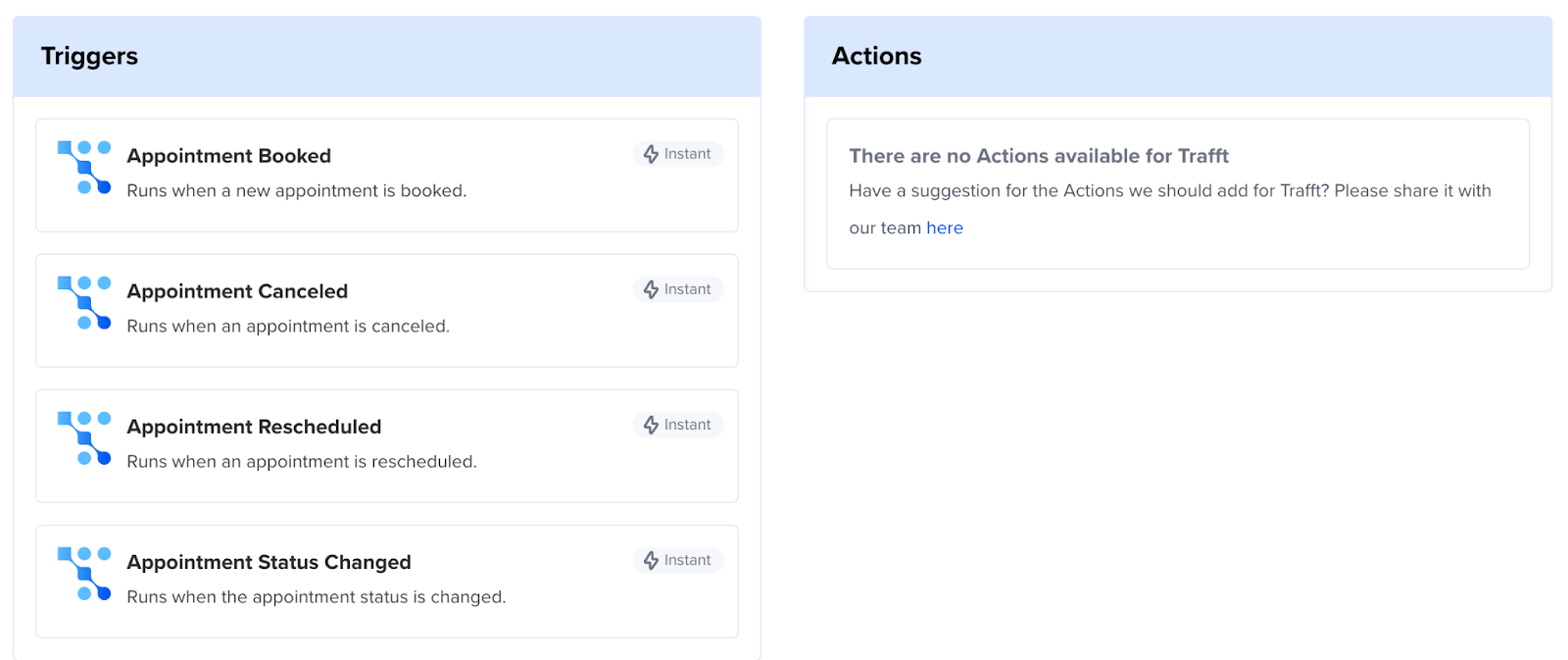Select the Appointment Booked trigger title
The height and width of the screenshot is (660, 1568).
(228, 156)
